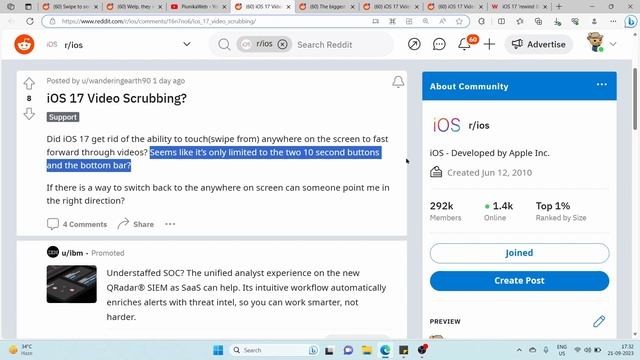Switch to the PunkaWeb YouTube tab
The image size is (640, 360).
(x=198, y=7)
